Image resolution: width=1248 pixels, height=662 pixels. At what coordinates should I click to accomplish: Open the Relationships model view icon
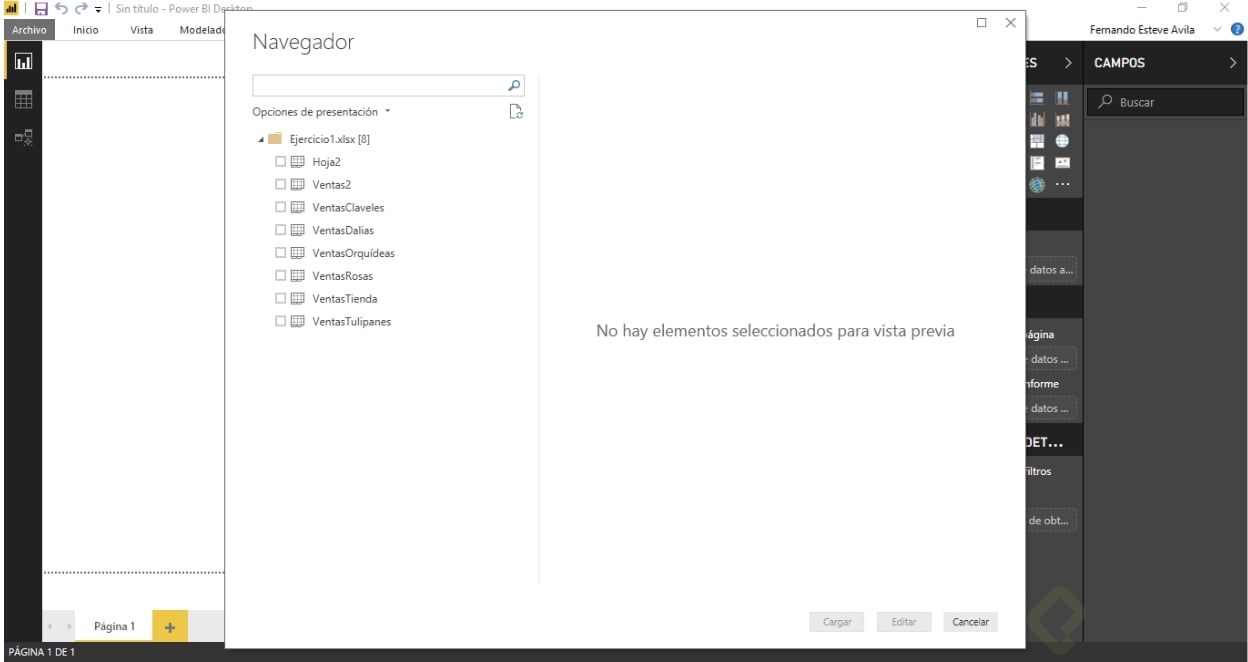pos(22,137)
